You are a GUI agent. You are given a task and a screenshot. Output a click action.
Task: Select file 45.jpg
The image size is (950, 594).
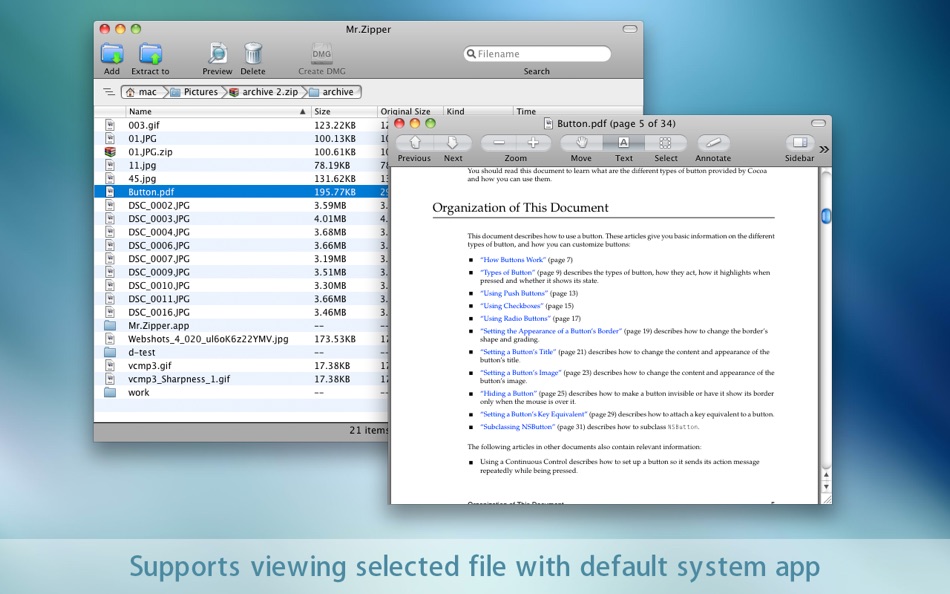click(x=241, y=179)
